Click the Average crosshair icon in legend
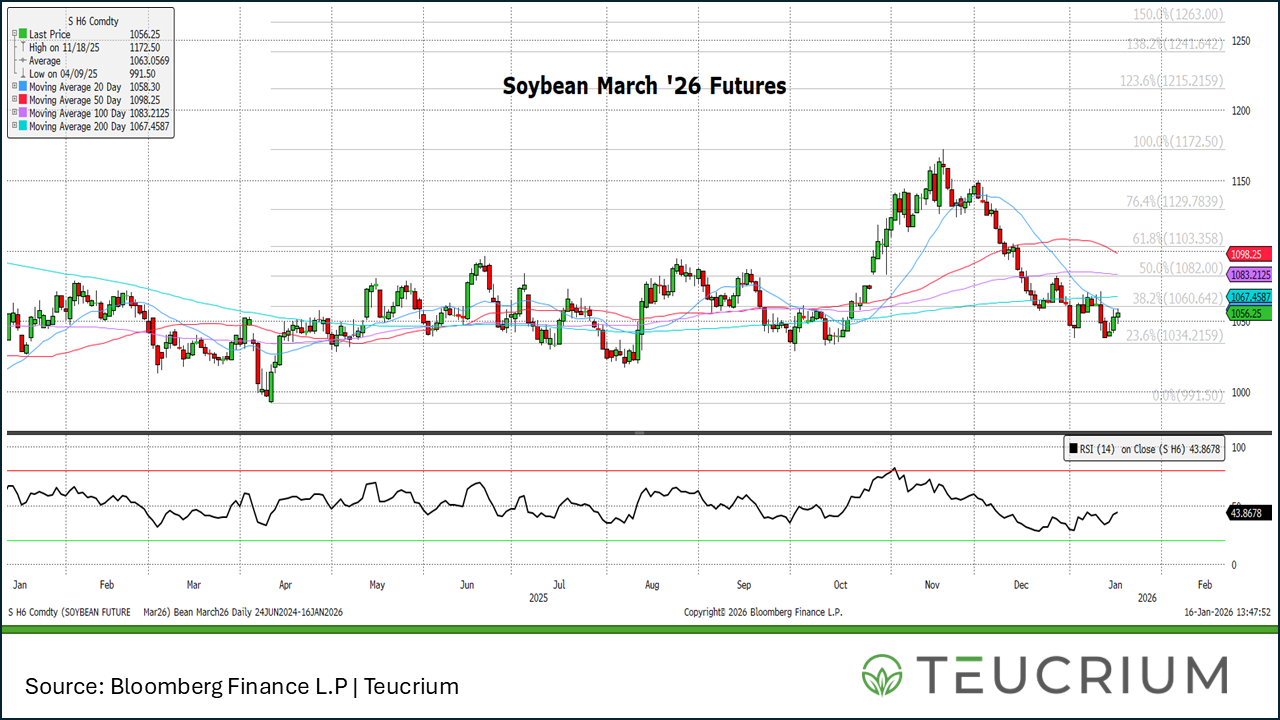This screenshot has height=720, width=1280. tap(21, 60)
